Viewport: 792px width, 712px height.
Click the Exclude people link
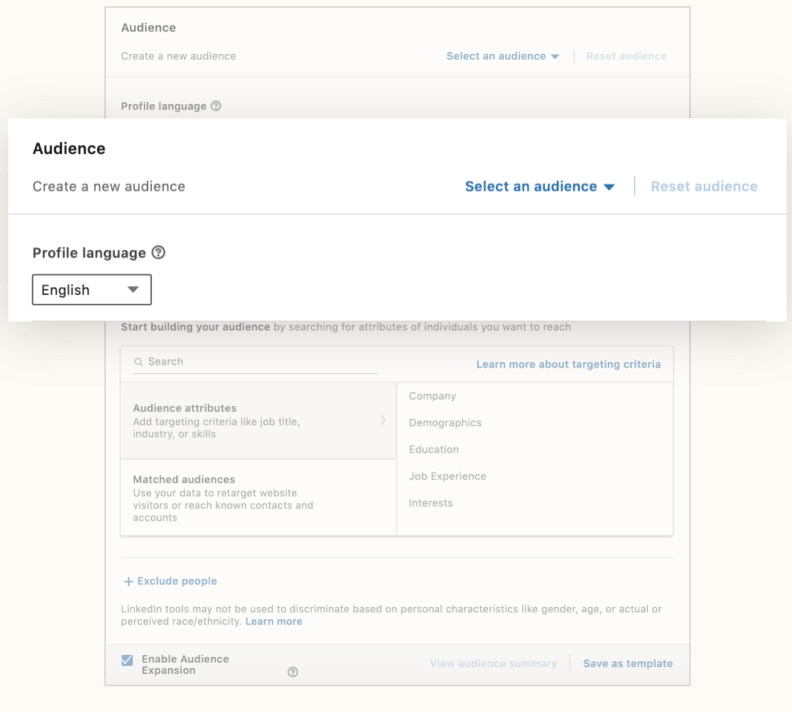[177, 581]
